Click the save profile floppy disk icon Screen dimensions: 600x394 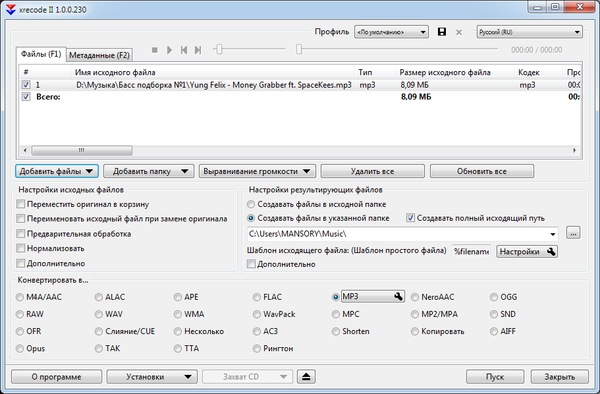442,32
